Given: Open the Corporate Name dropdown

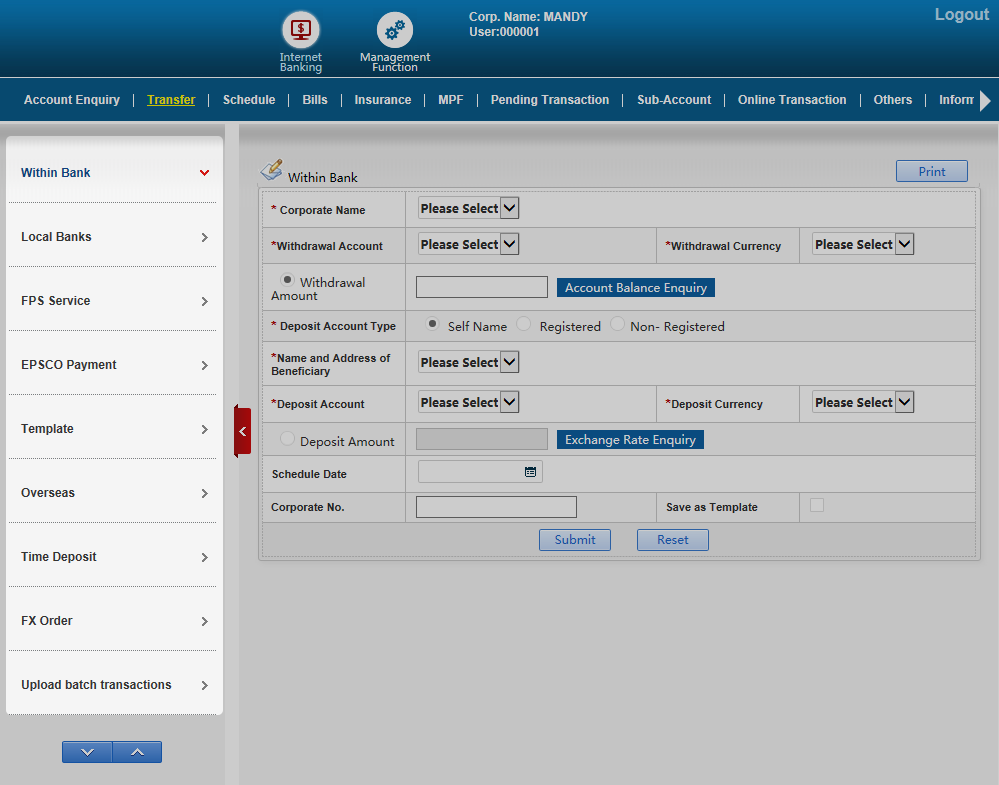Looking at the screenshot, I should tap(468, 208).
